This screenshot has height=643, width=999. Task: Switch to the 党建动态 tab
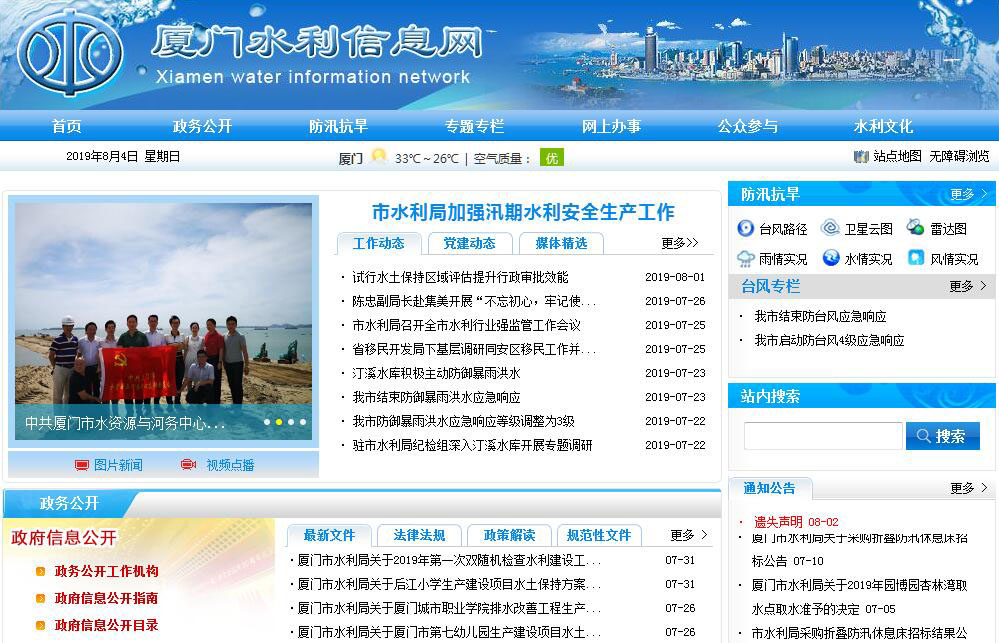(469, 243)
